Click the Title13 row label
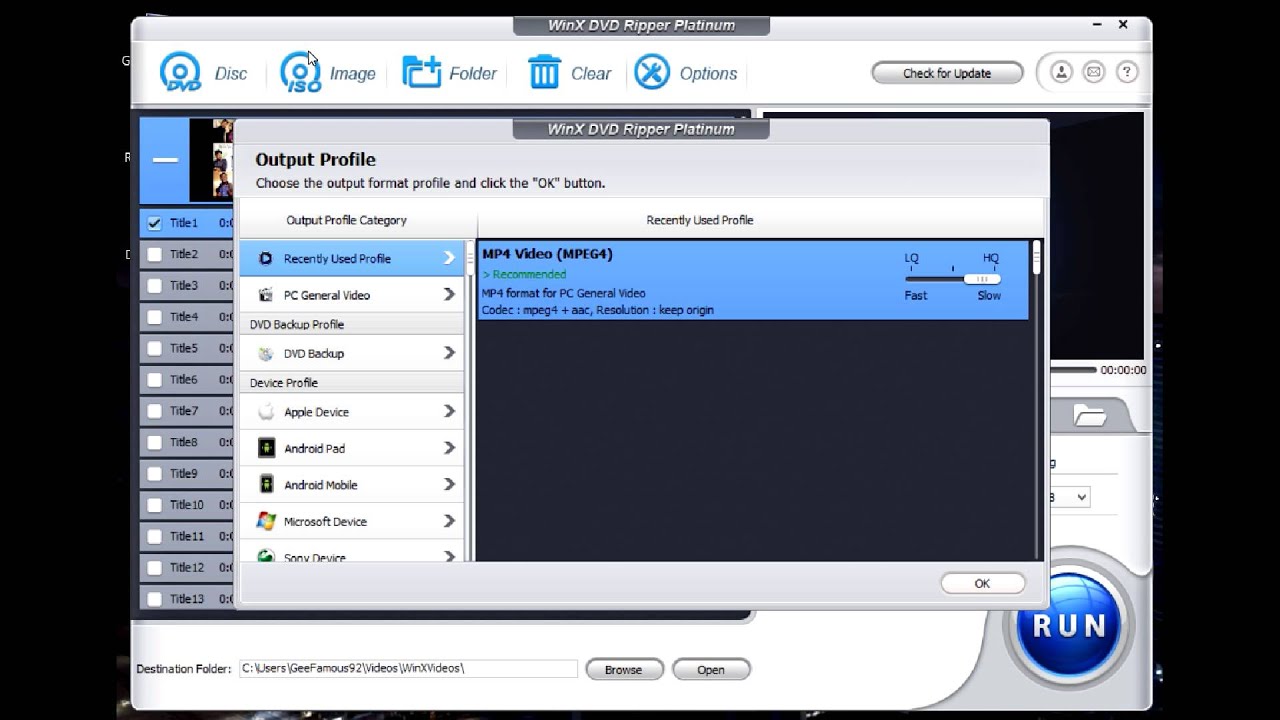1280x720 pixels. pyautogui.click(x=187, y=599)
